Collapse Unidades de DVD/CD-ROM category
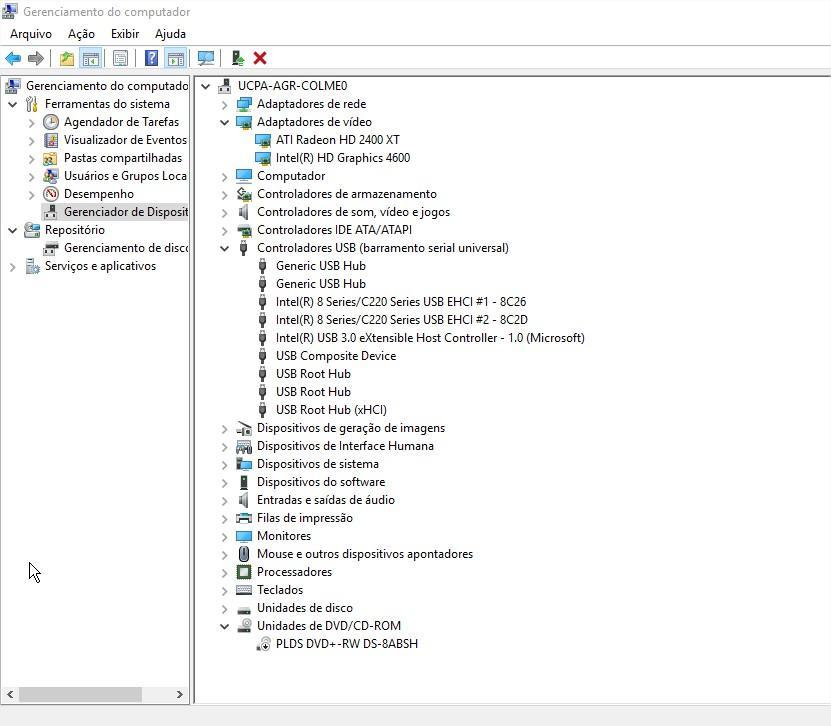The height and width of the screenshot is (726, 831). (225, 626)
